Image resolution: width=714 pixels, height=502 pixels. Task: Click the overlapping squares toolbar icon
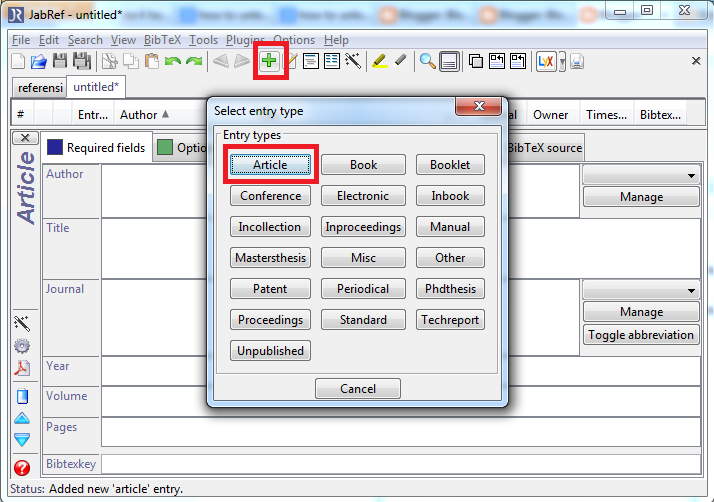476,61
